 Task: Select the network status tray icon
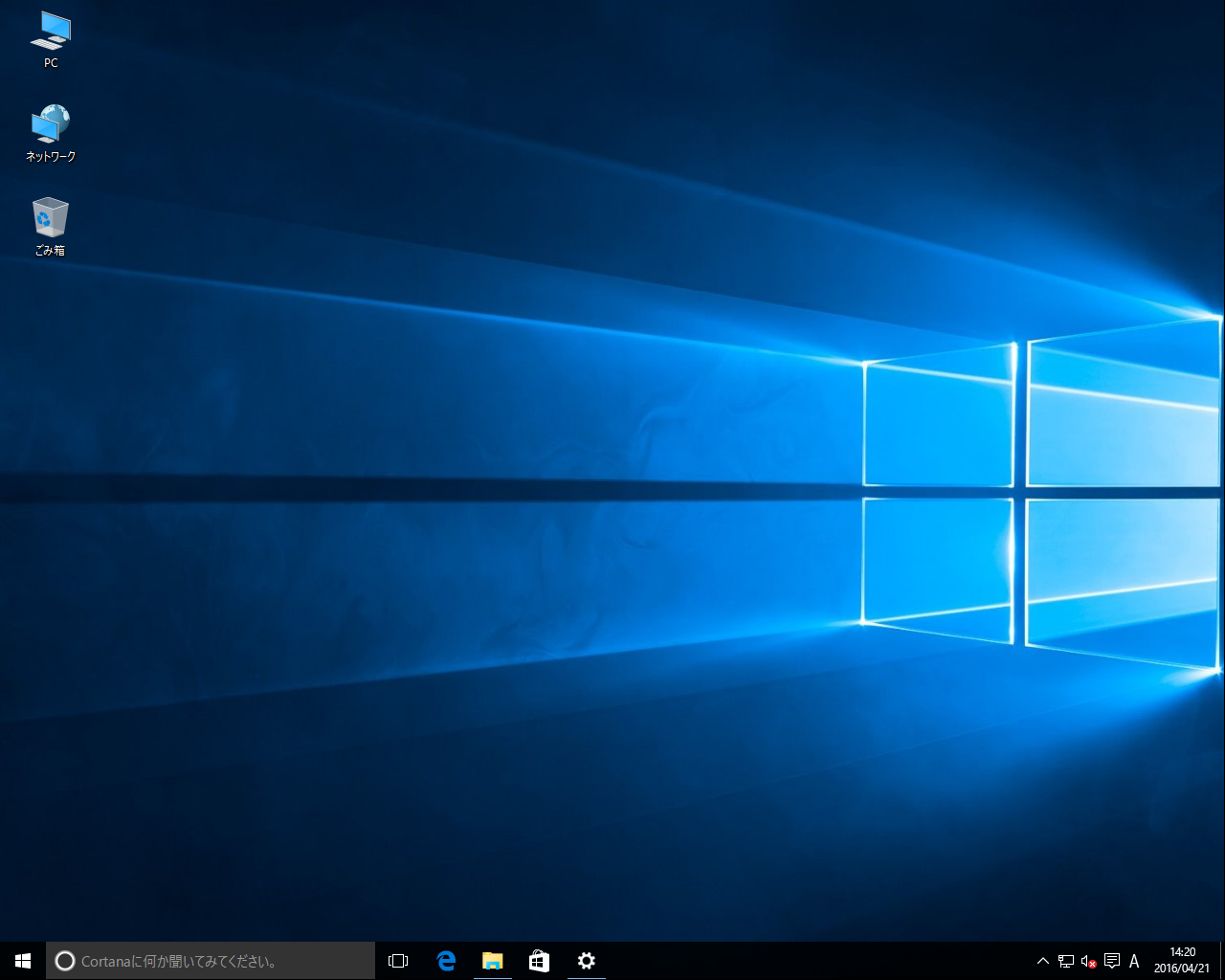(x=1065, y=961)
